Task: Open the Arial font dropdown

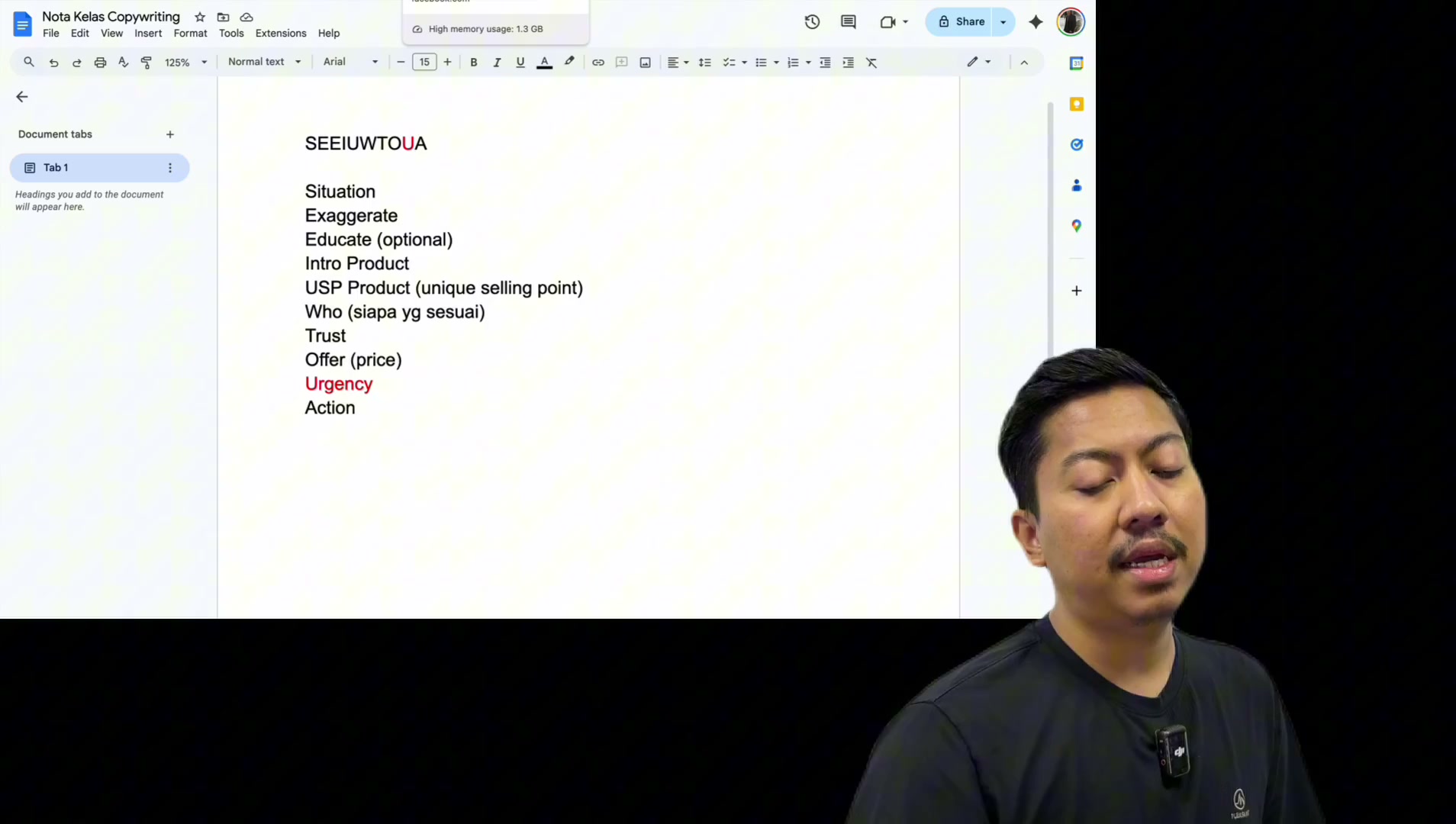Action: click(x=350, y=62)
